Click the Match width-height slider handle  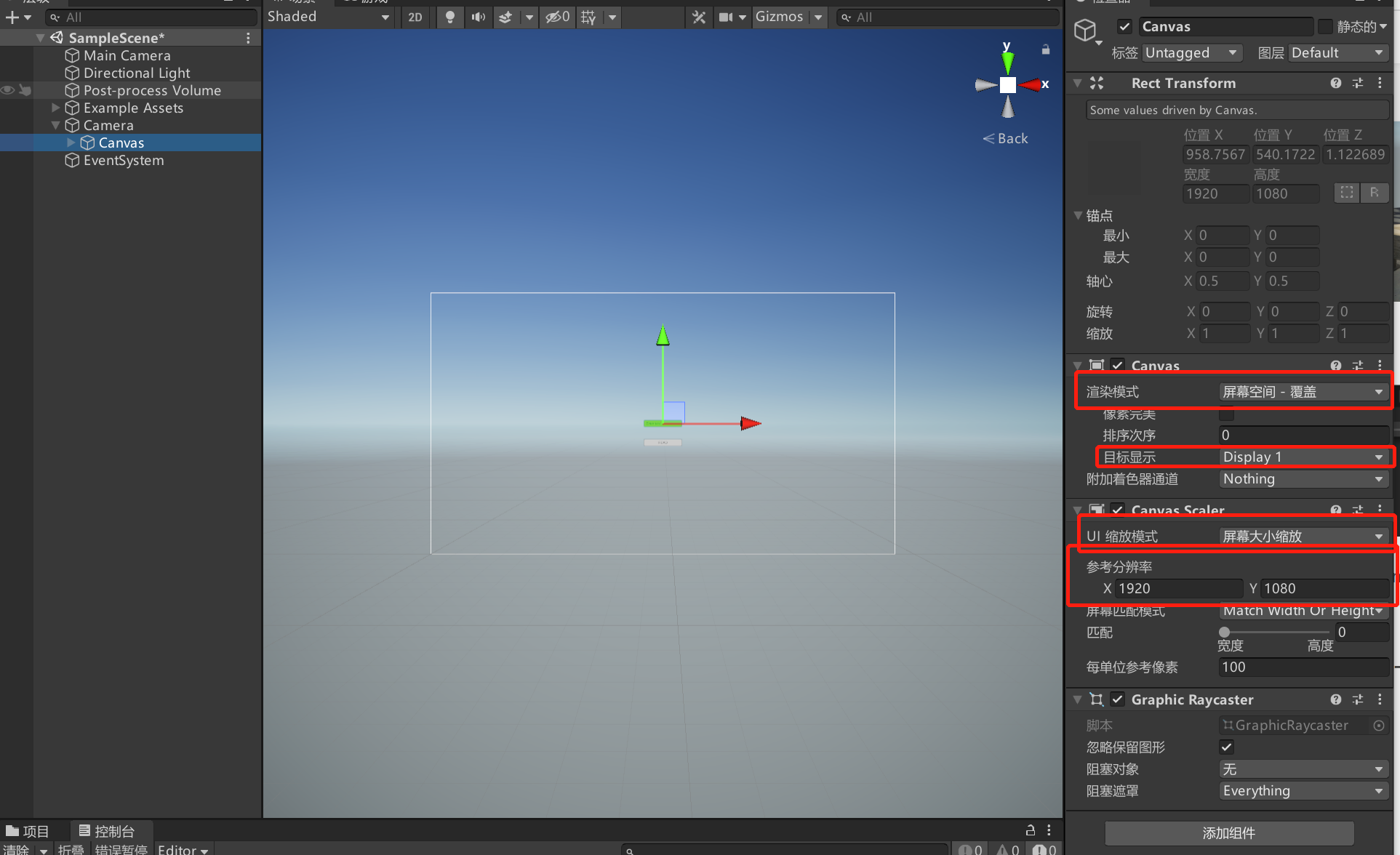(1225, 632)
